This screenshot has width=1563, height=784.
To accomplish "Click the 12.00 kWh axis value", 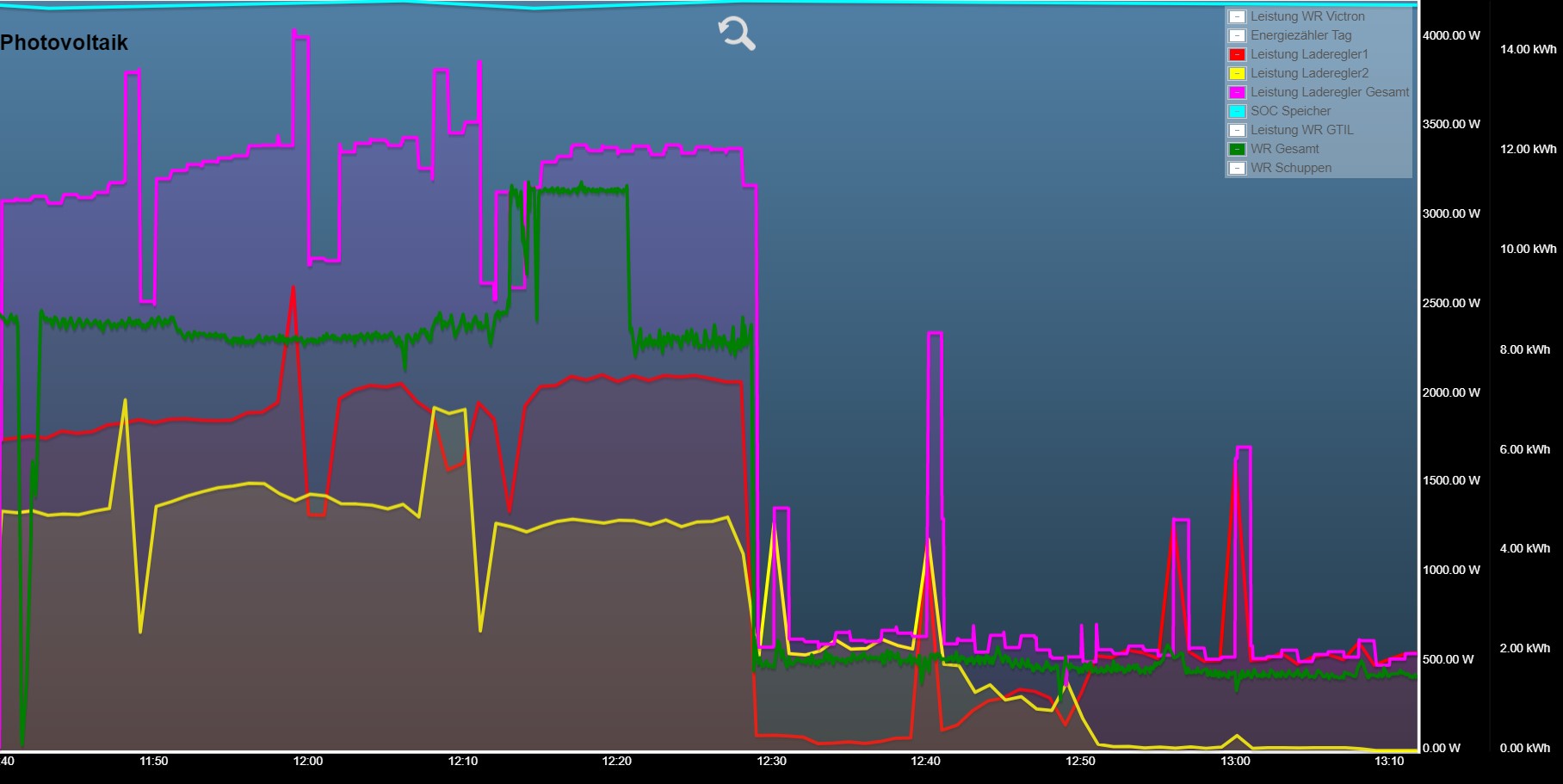I will 1529,149.
